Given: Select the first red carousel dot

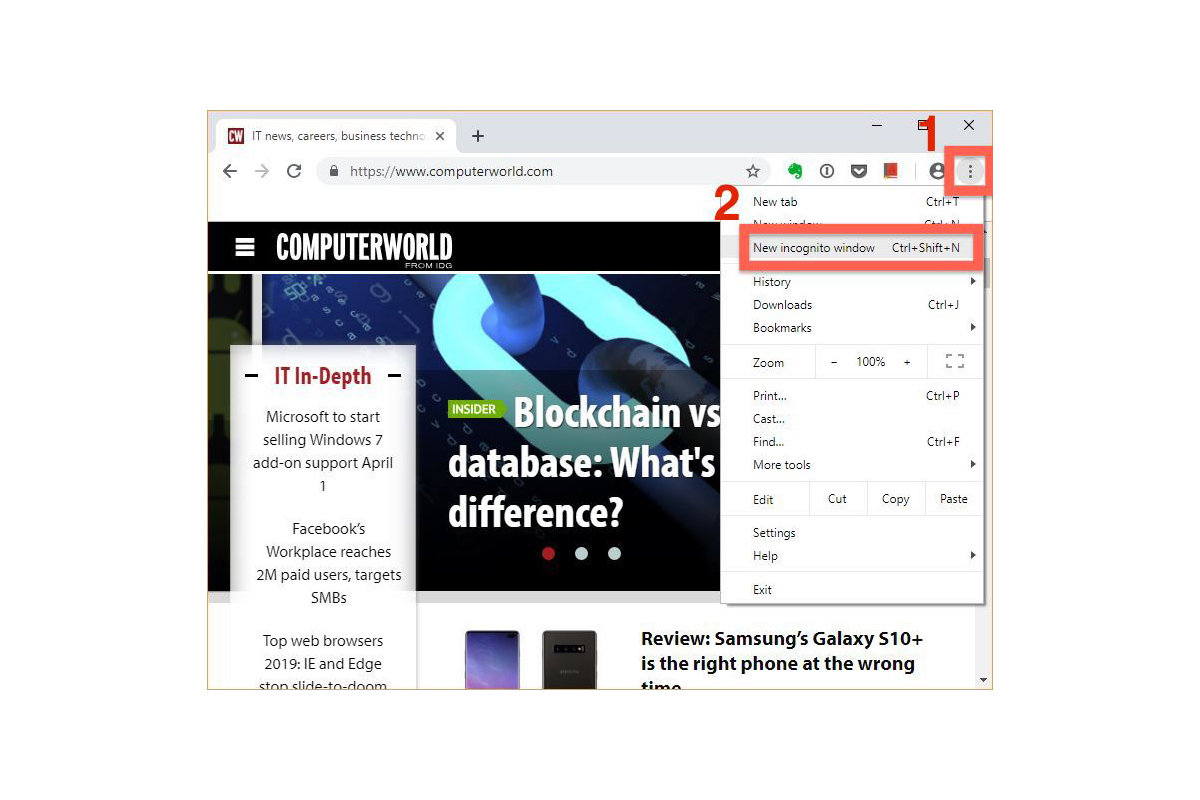Looking at the screenshot, I should coord(549,553).
